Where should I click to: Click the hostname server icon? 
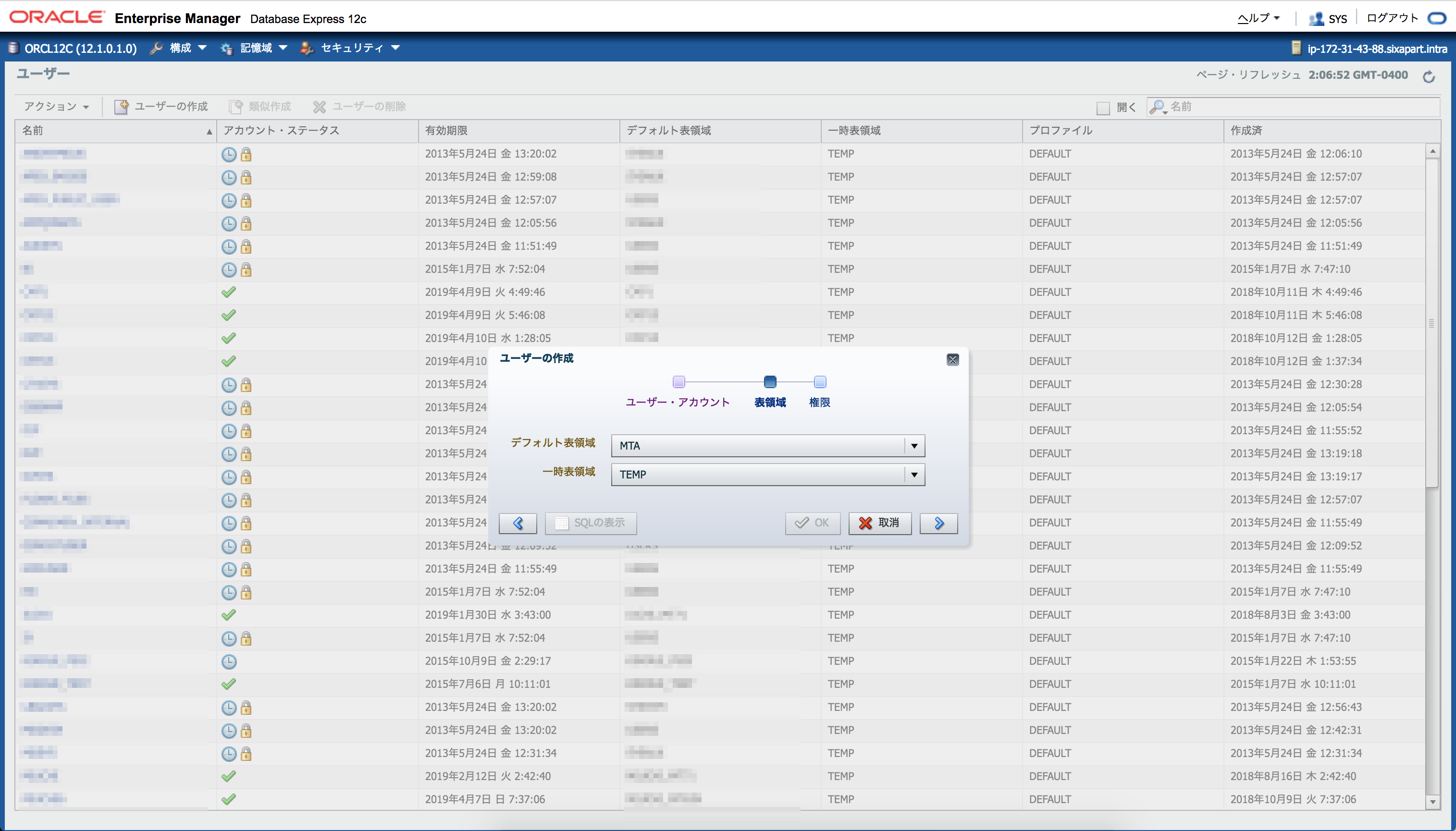click(x=1296, y=48)
